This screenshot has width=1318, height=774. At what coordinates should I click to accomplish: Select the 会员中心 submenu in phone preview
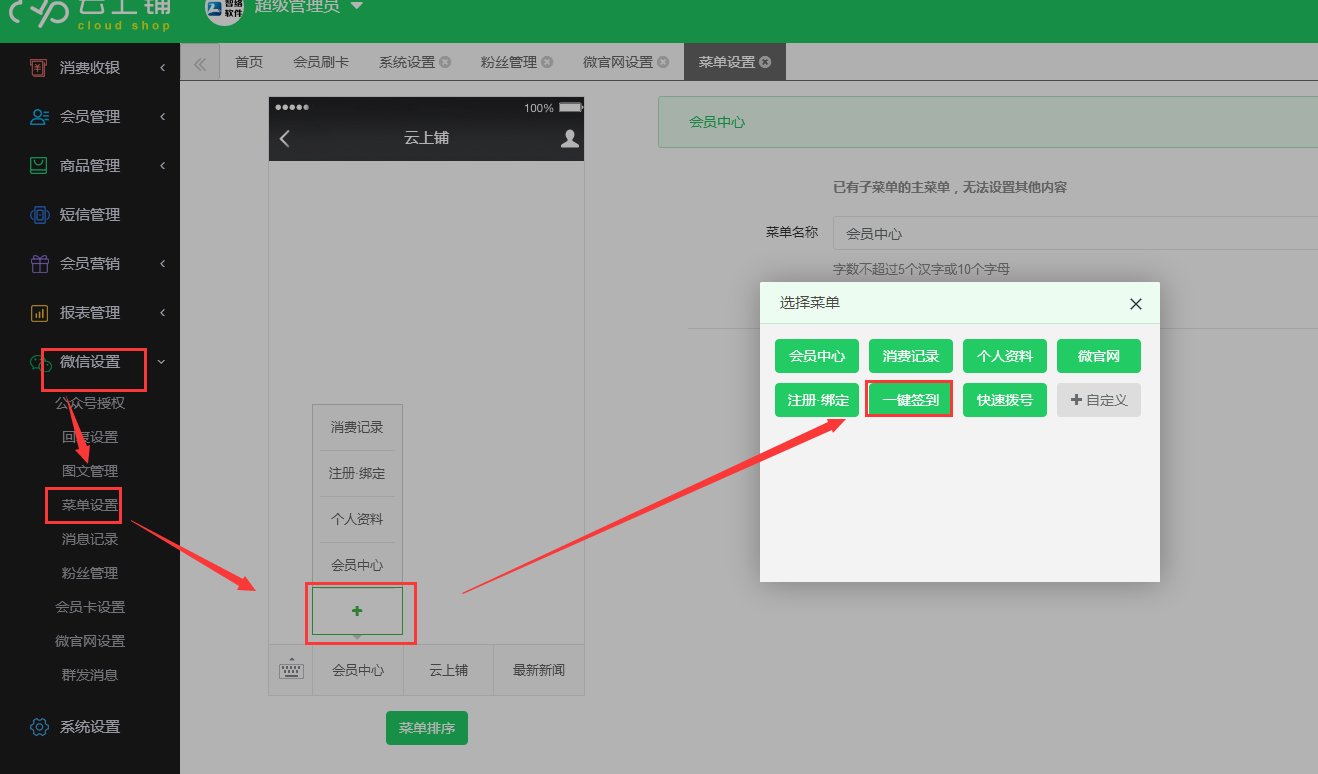pos(357,565)
